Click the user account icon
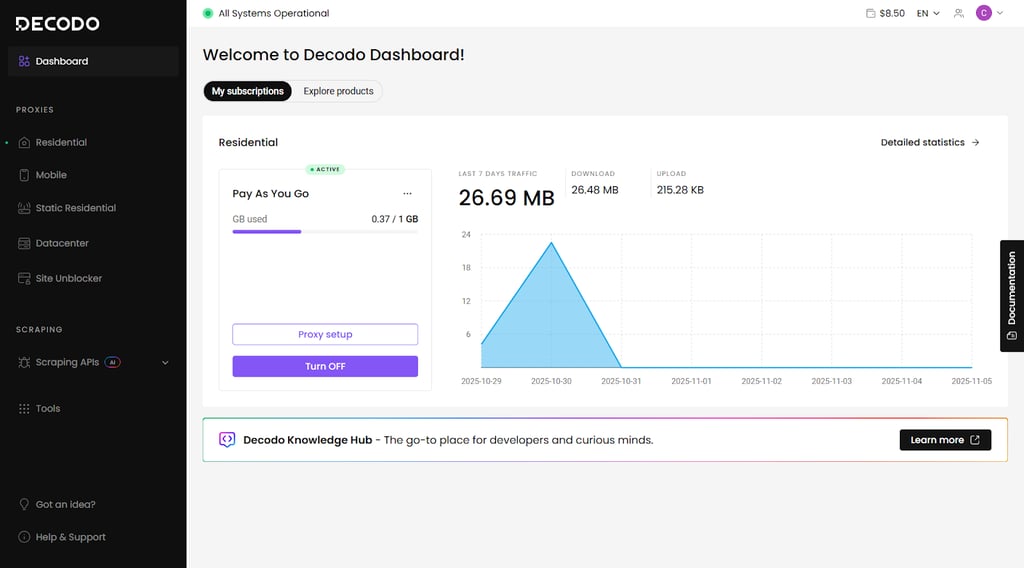 pos(959,13)
